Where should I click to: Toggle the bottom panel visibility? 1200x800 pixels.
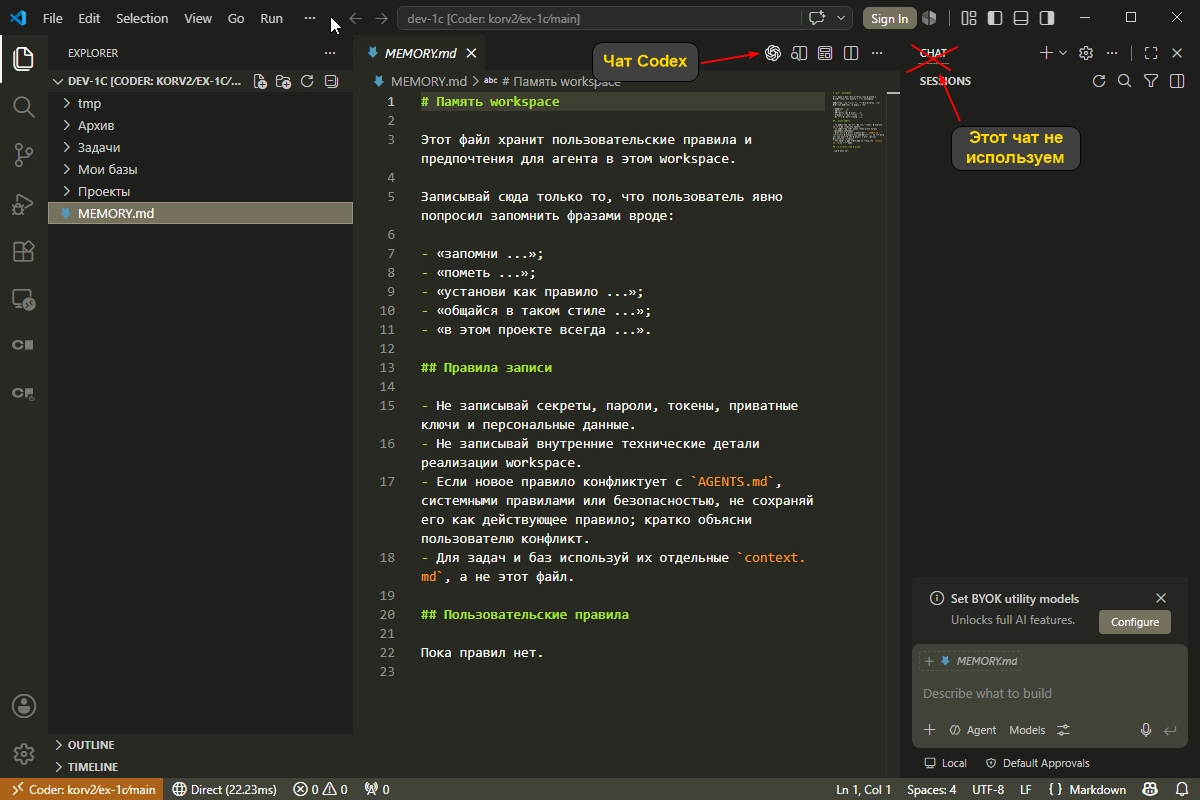[1021, 18]
